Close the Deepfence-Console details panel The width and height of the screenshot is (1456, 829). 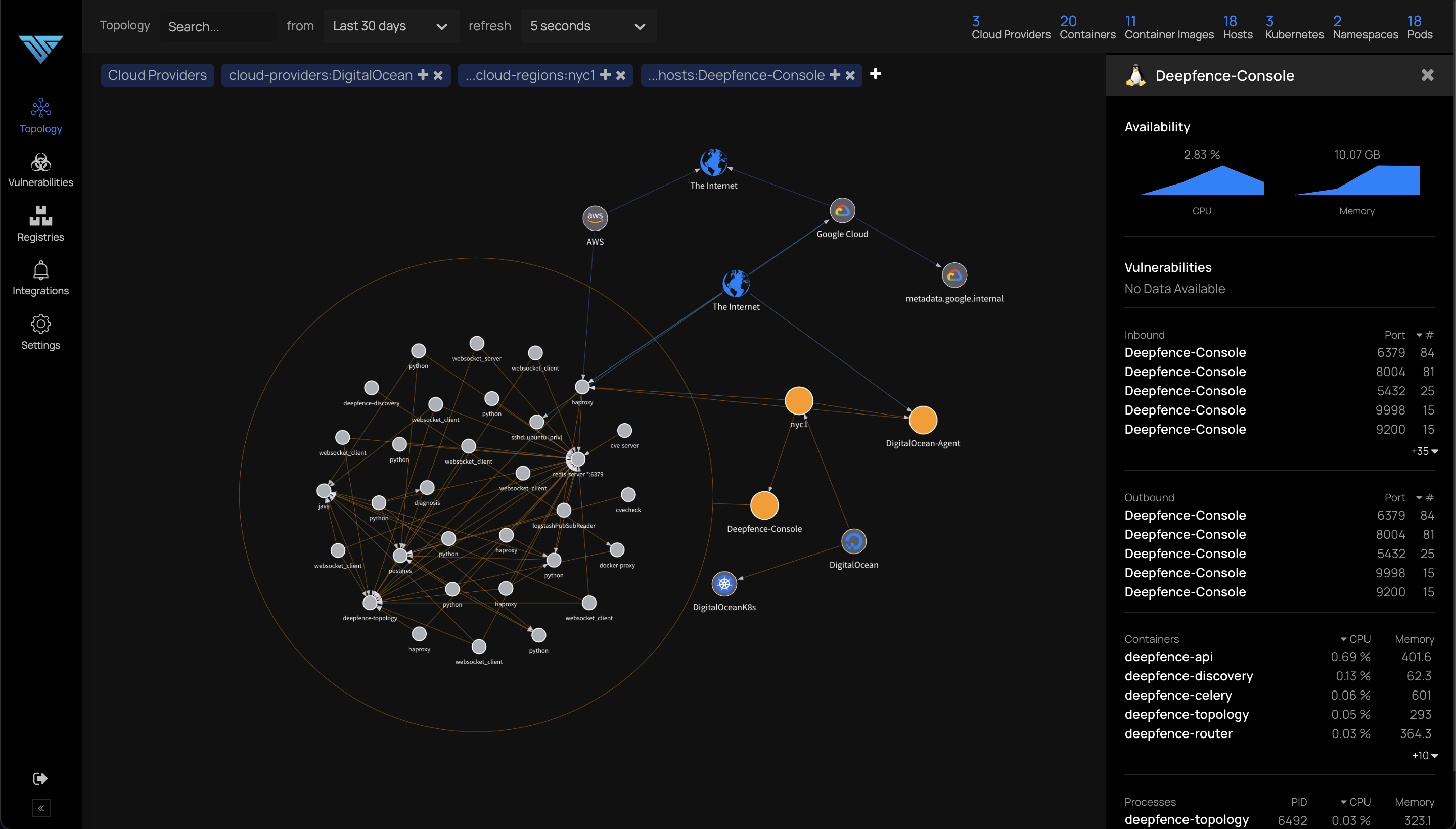1427,75
